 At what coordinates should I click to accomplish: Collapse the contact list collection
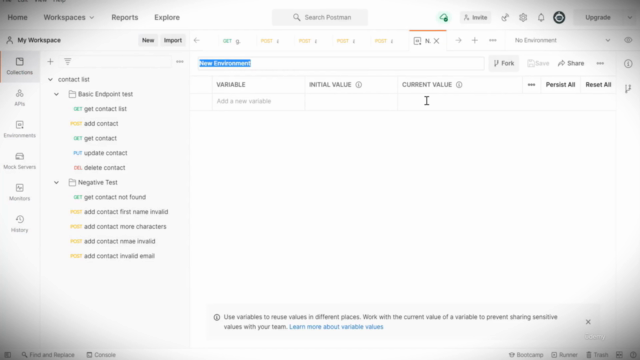click(x=50, y=79)
